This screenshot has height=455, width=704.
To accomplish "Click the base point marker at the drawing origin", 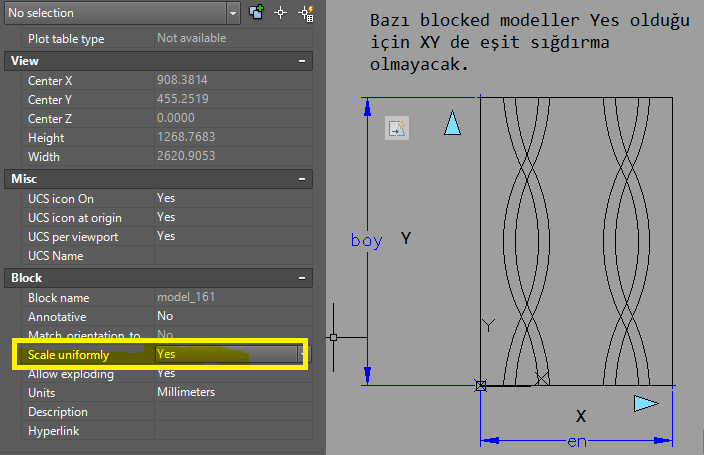I will point(481,385).
